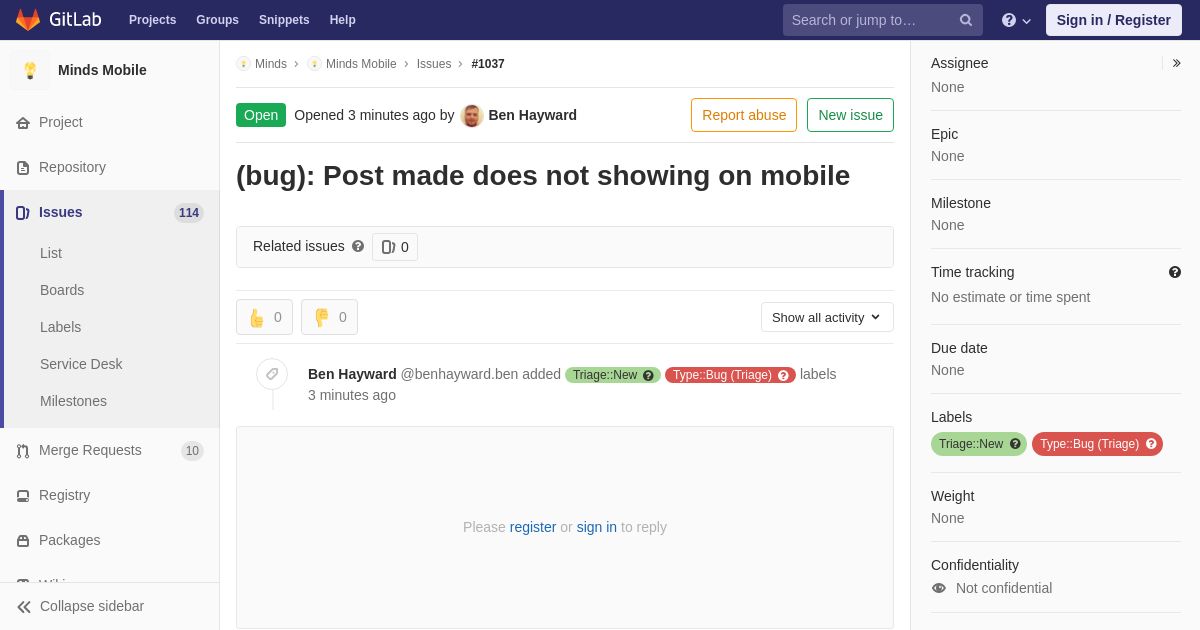
Task: Click the Report abuse button
Action: [x=744, y=115]
